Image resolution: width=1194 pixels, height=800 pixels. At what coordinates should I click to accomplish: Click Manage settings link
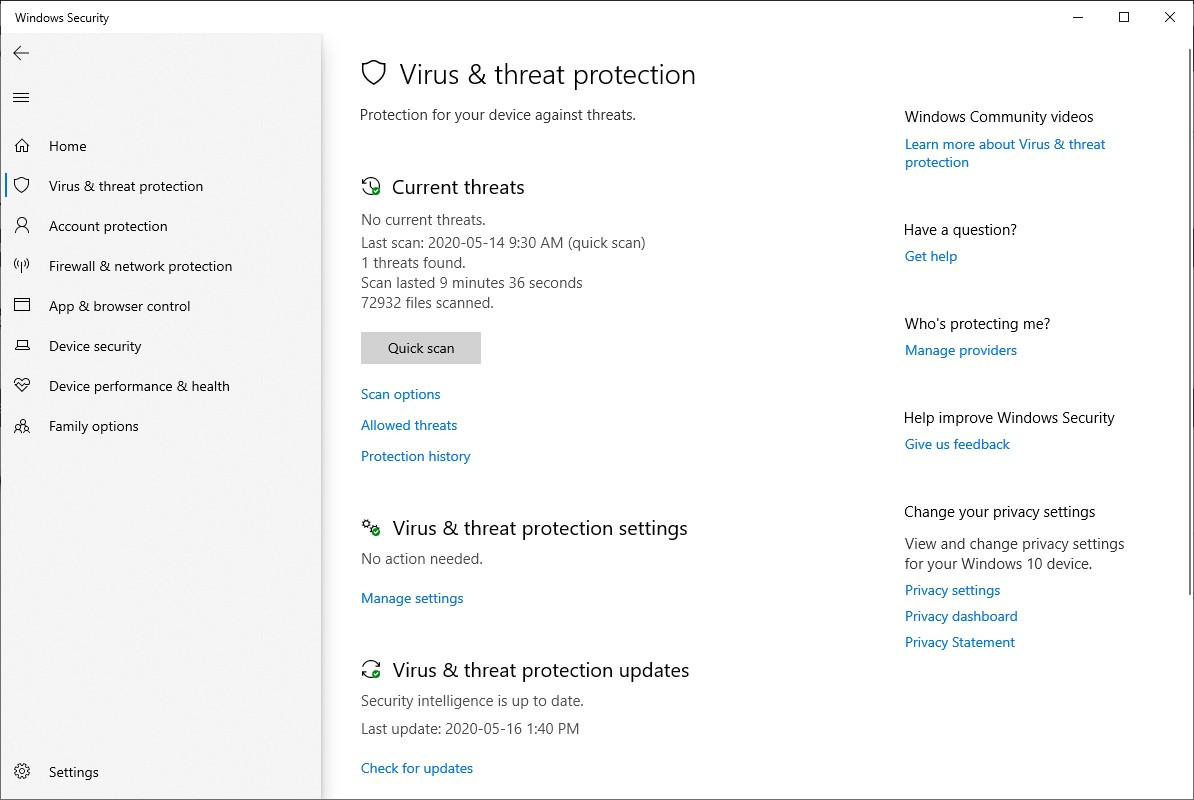click(412, 598)
